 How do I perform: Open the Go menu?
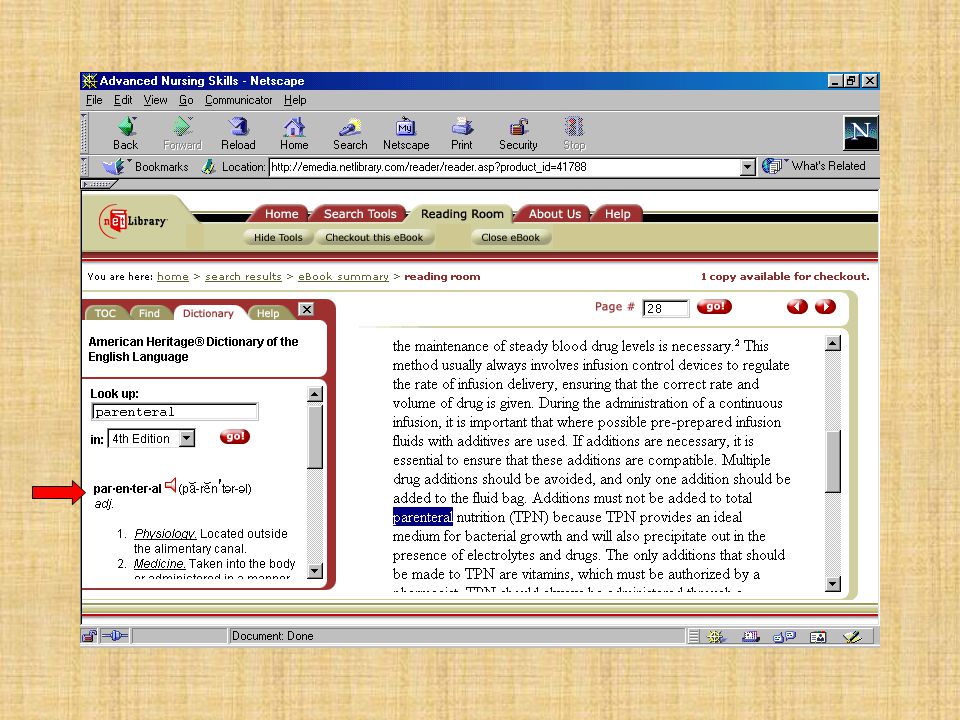[186, 100]
